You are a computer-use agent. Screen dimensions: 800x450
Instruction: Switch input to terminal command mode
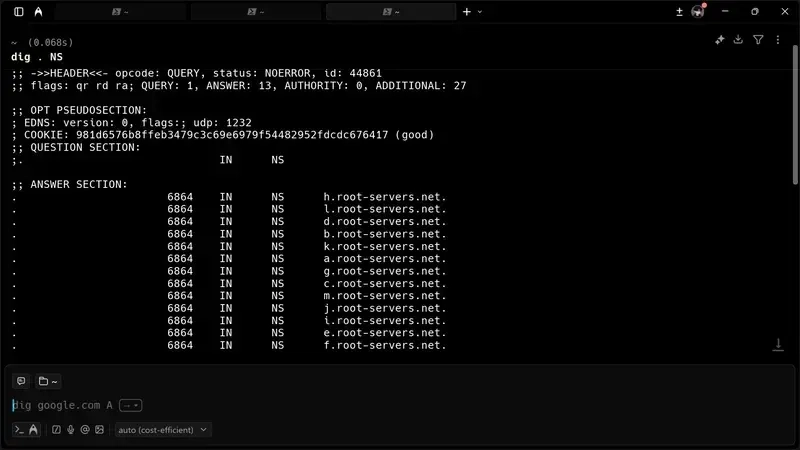(x=19, y=429)
